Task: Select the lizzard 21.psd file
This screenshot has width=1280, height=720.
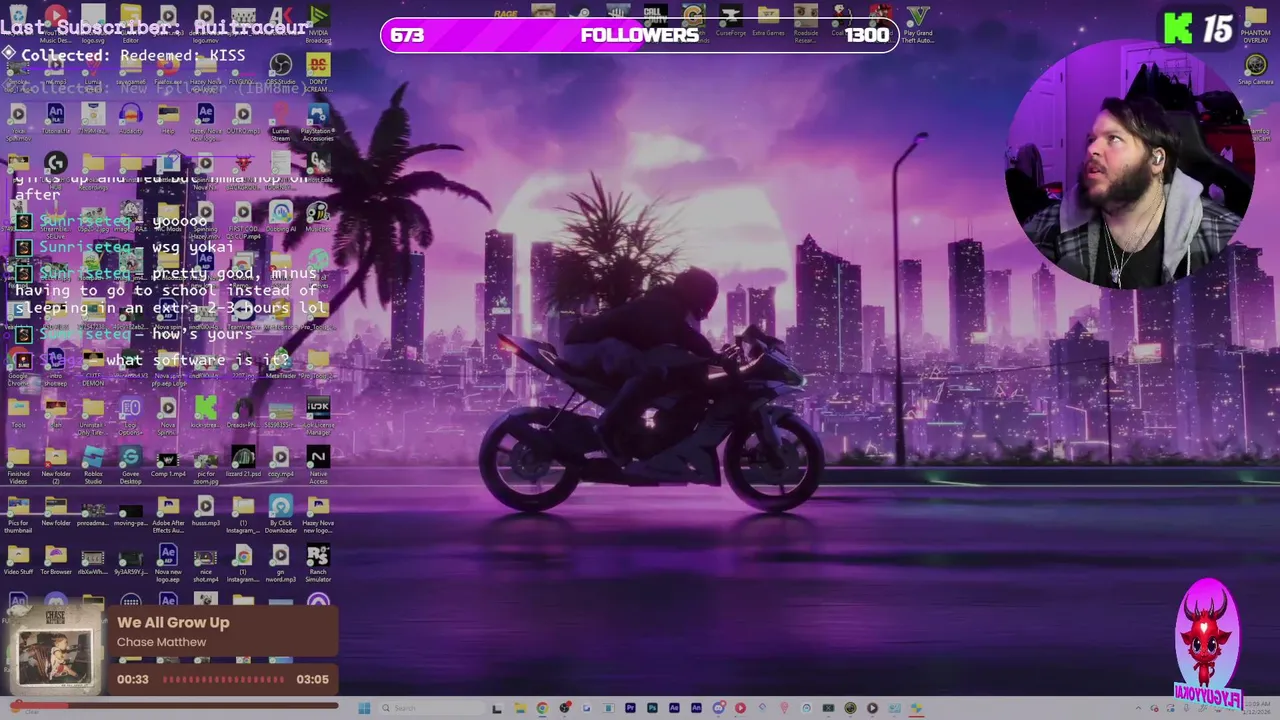Action: click(243, 462)
